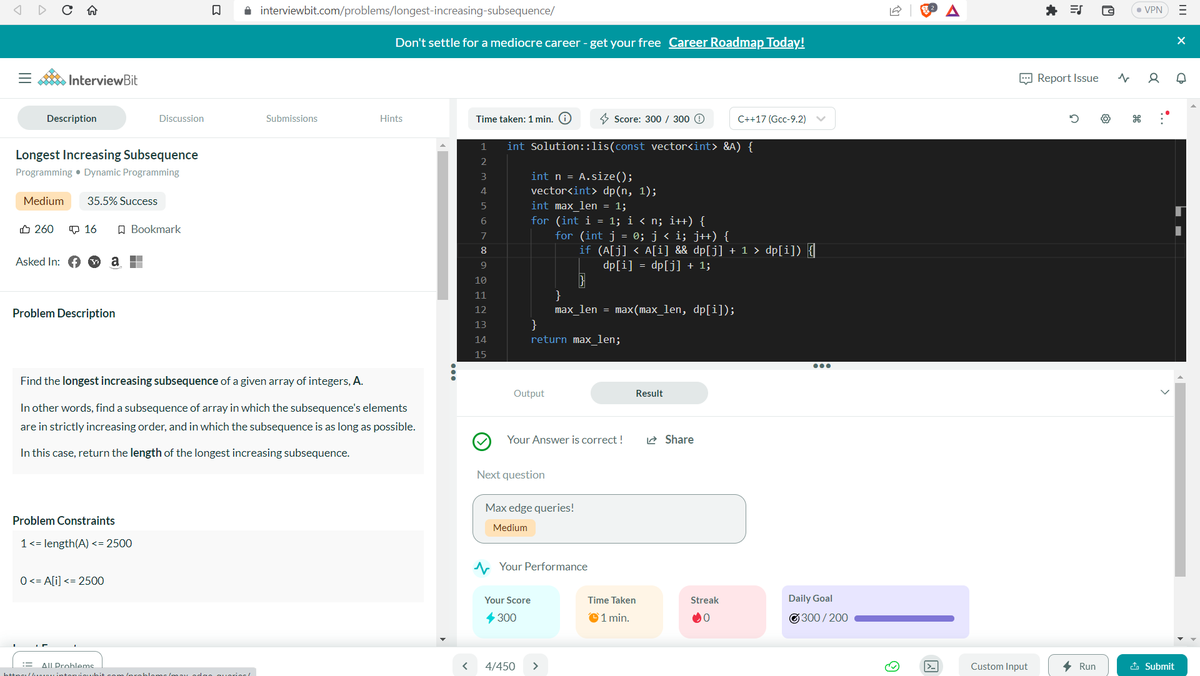This screenshot has width=1200, height=676.
Task: Show the time taken info icon
Action: point(565,119)
